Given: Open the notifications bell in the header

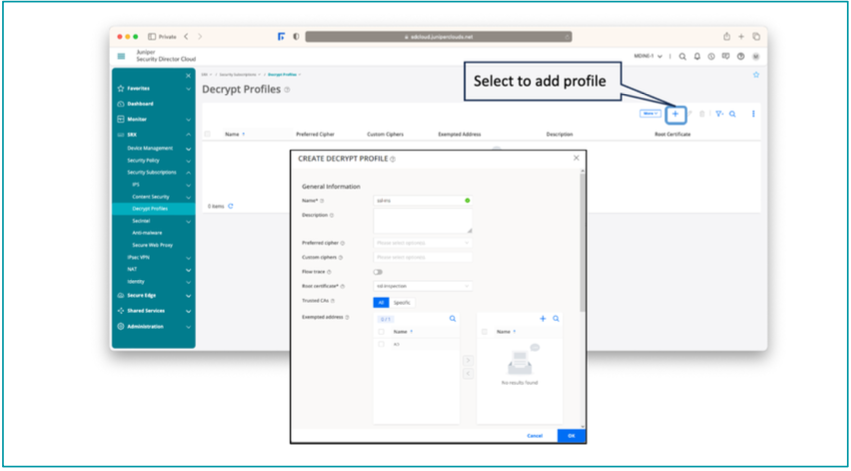Looking at the screenshot, I should [697, 56].
